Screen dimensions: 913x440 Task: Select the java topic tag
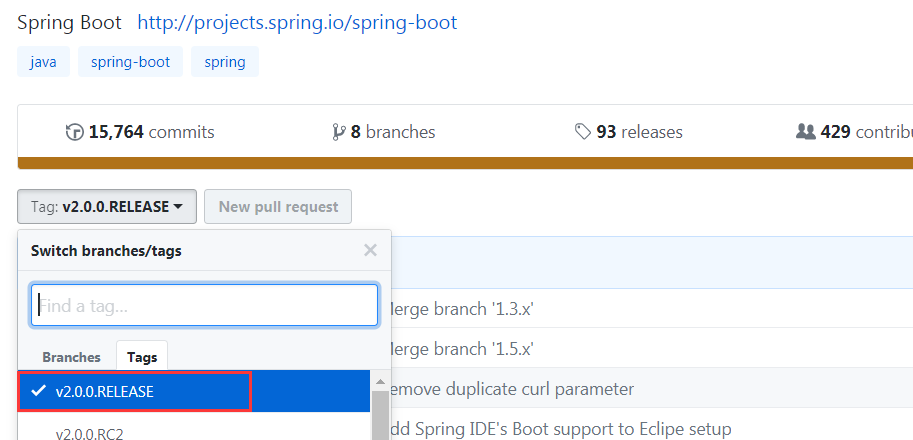[x=44, y=62]
